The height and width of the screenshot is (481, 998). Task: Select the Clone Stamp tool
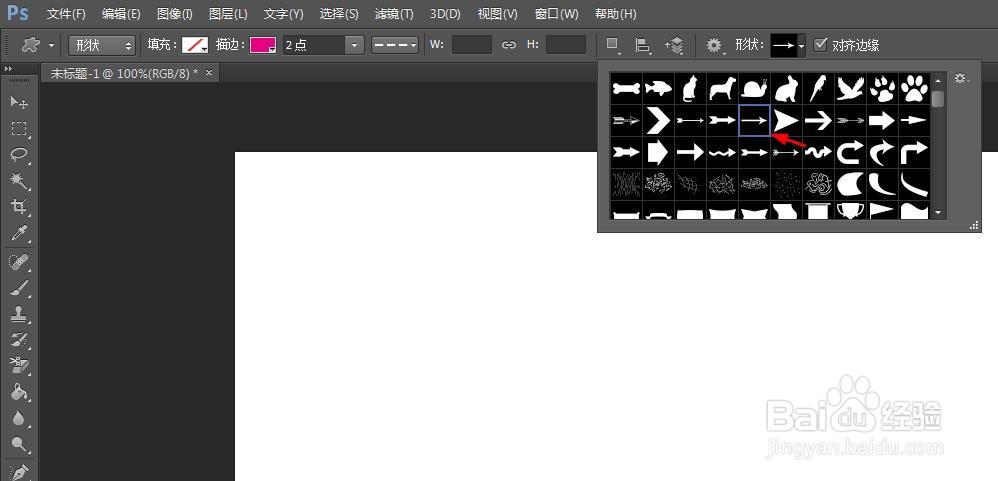coord(19,314)
